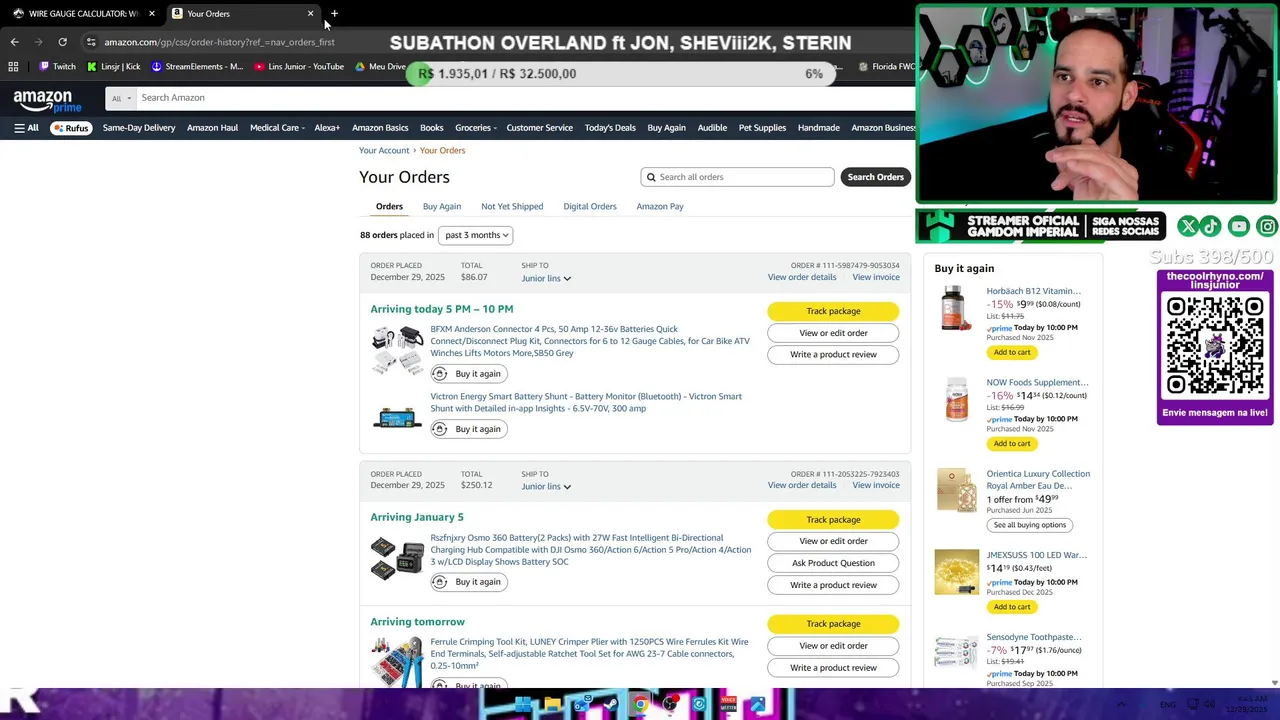1280x720 pixels.
Task: Open Windows Start menu
Action: coord(523,705)
